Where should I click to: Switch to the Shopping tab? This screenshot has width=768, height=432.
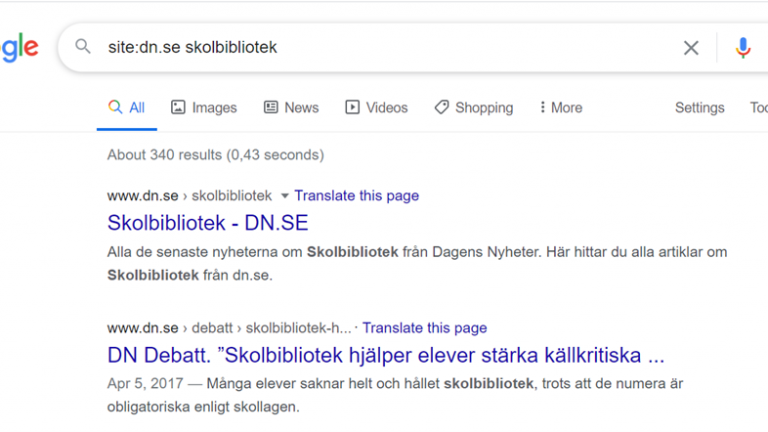click(474, 107)
